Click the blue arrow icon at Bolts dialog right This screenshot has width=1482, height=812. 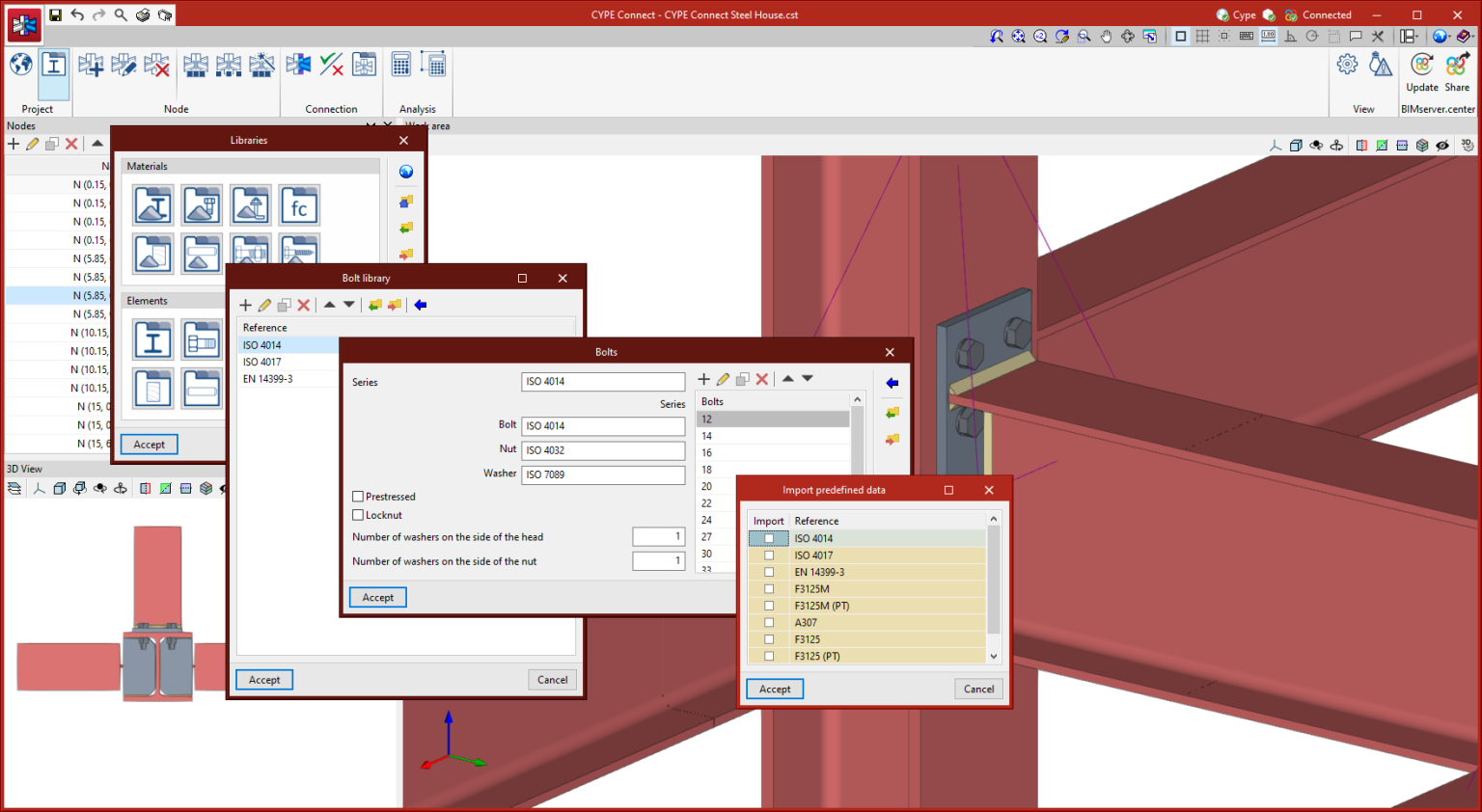click(892, 384)
